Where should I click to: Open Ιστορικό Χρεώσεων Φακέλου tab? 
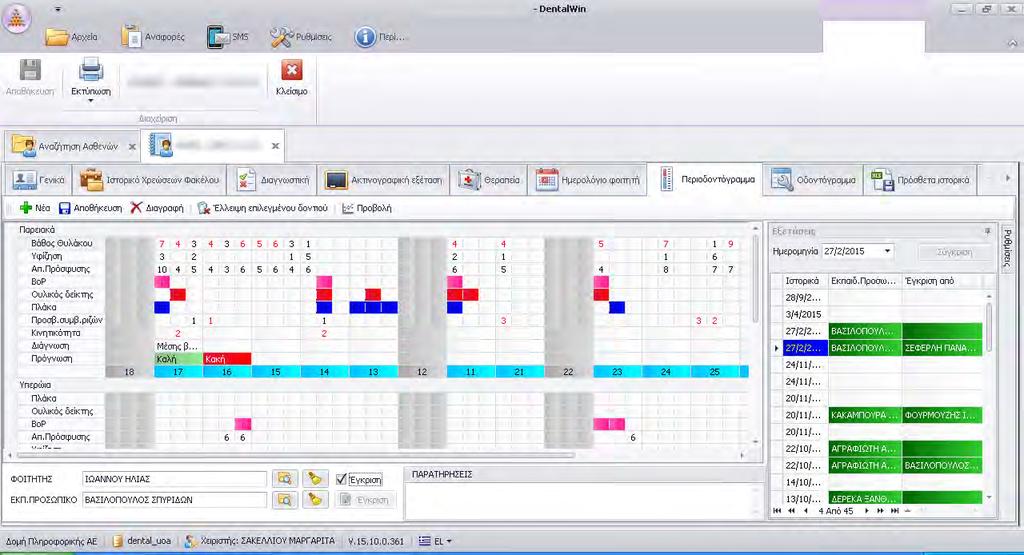pyautogui.click(x=148, y=180)
